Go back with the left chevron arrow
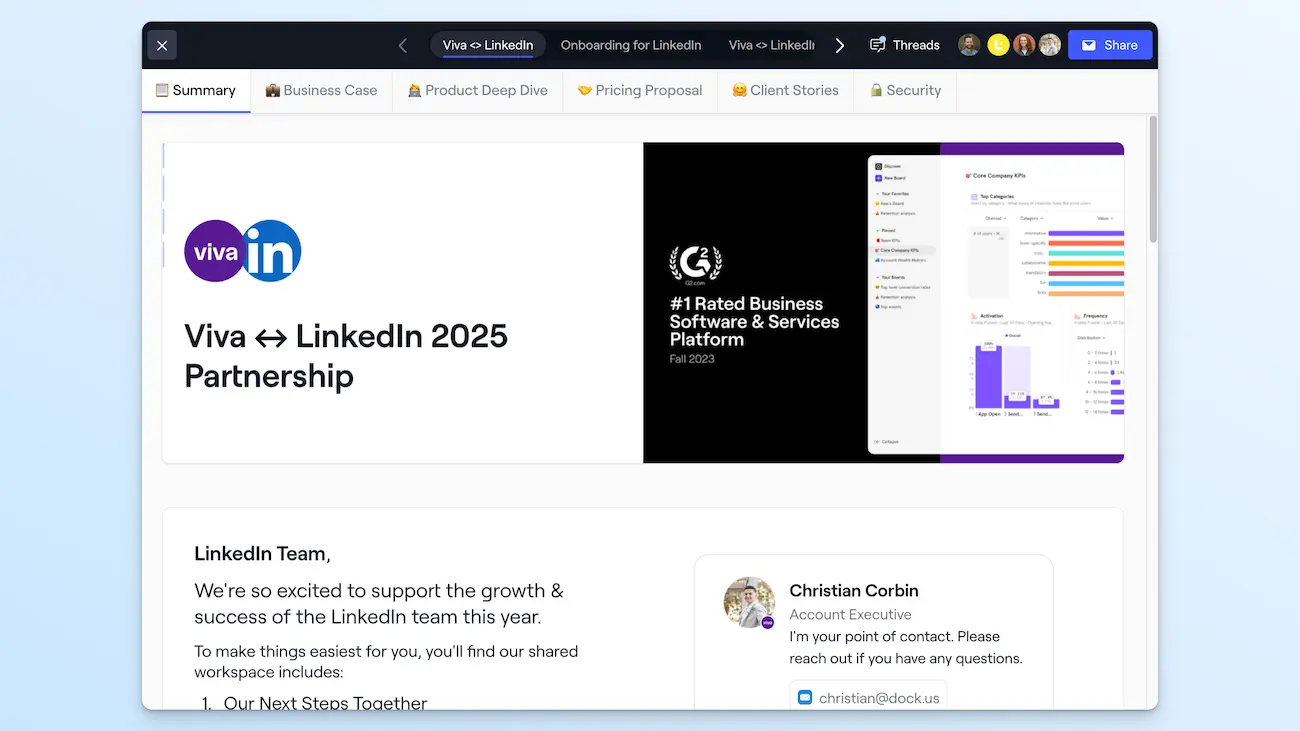This screenshot has height=731, width=1300. pyautogui.click(x=402, y=45)
